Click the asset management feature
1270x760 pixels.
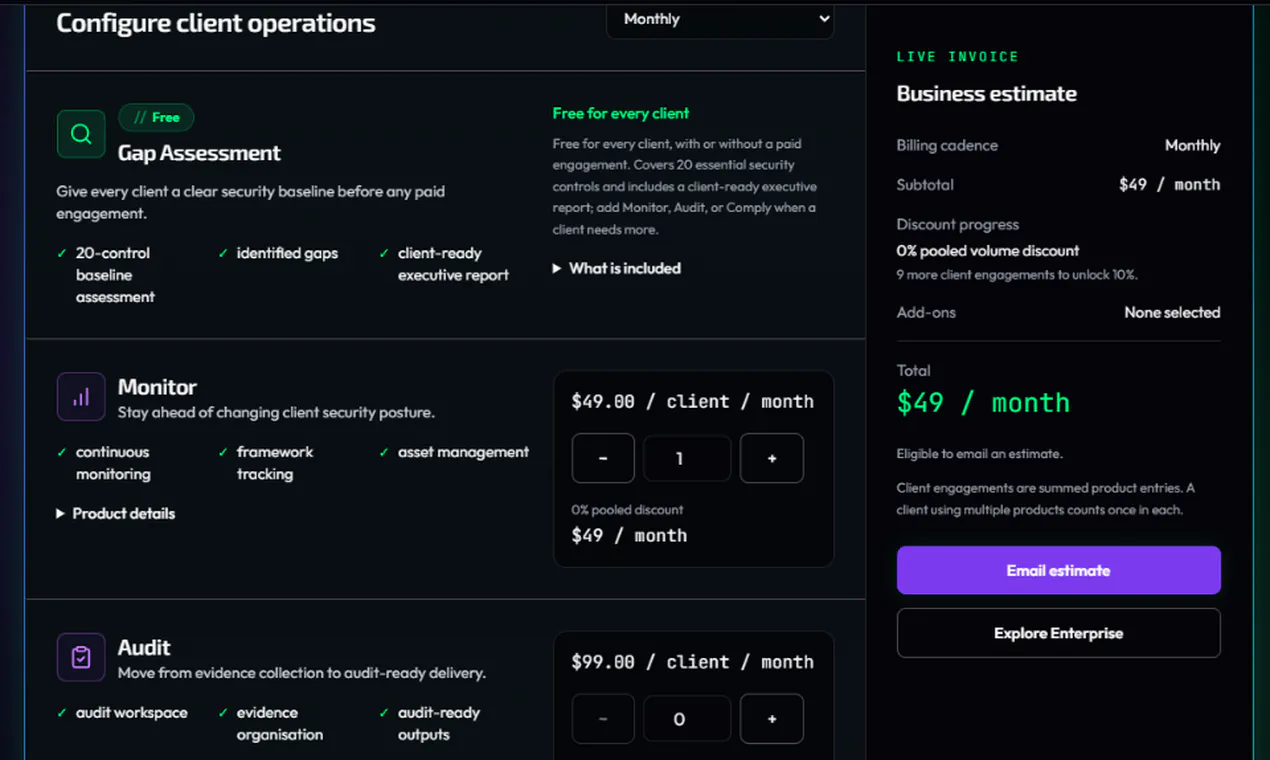coord(463,452)
